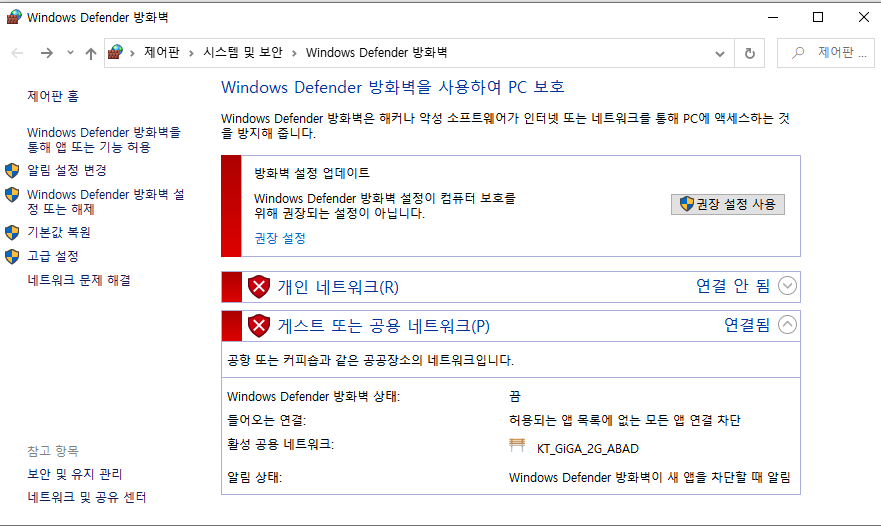
Task: Click the Back navigation arrow
Action: pyautogui.click(x=17, y=53)
